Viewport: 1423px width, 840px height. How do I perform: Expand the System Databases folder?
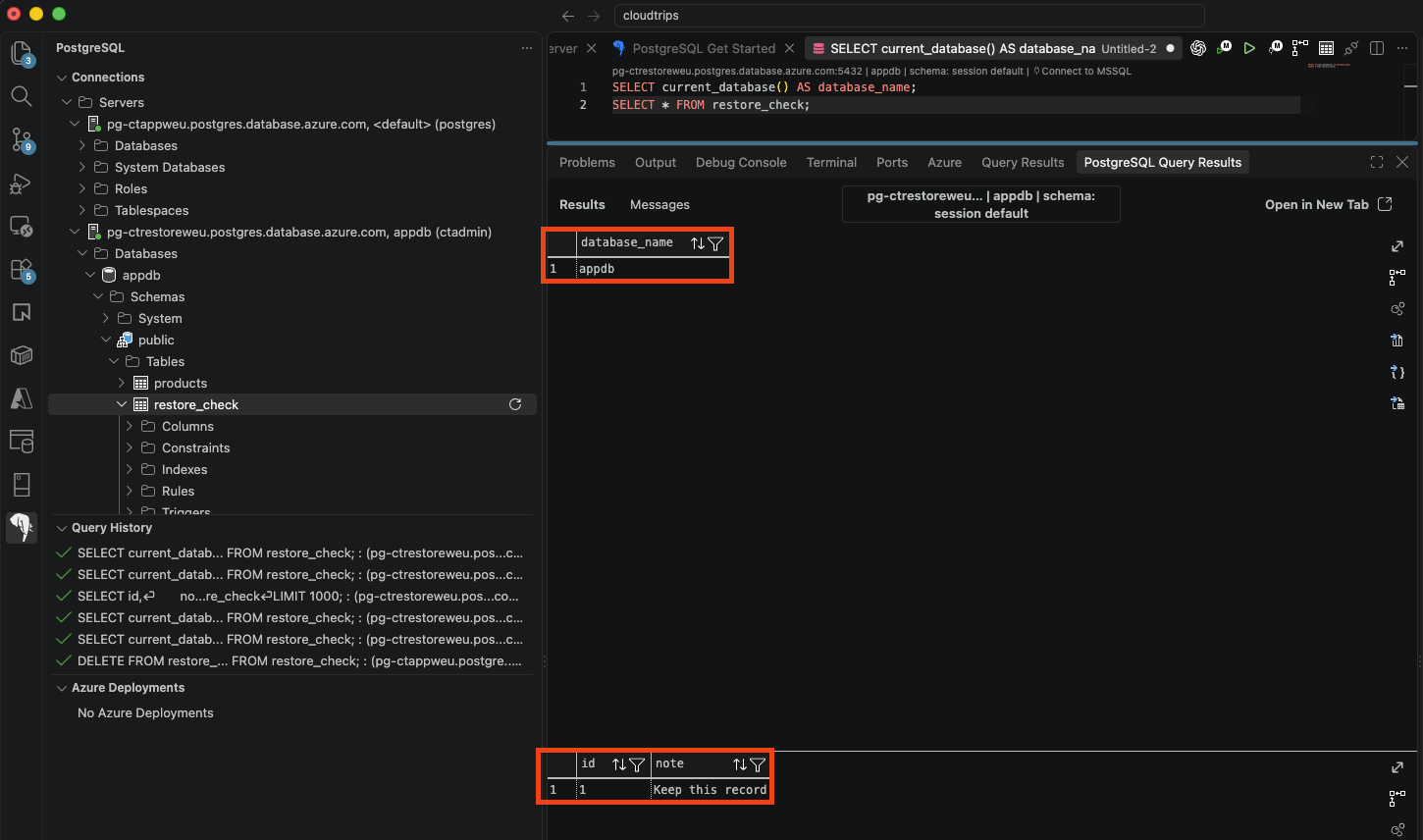(x=82, y=167)
